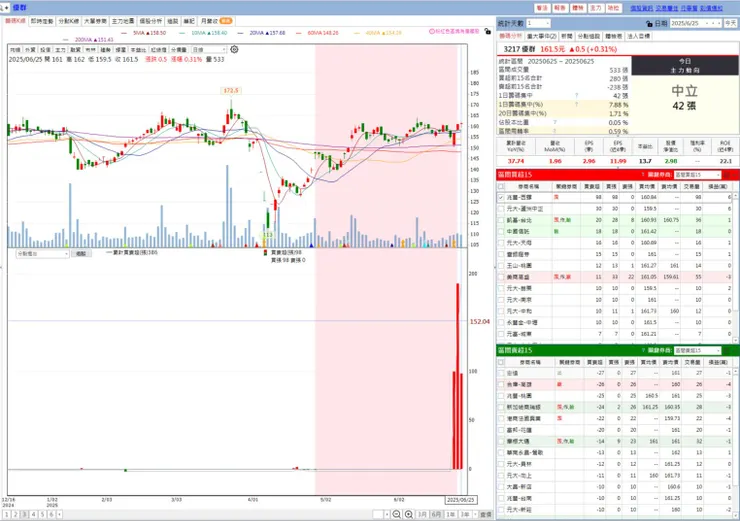Viewport: 740px width, 521px height.
Task: Tick the checkbox for 新加坡商瑞銀
Action: click(501, 407)
